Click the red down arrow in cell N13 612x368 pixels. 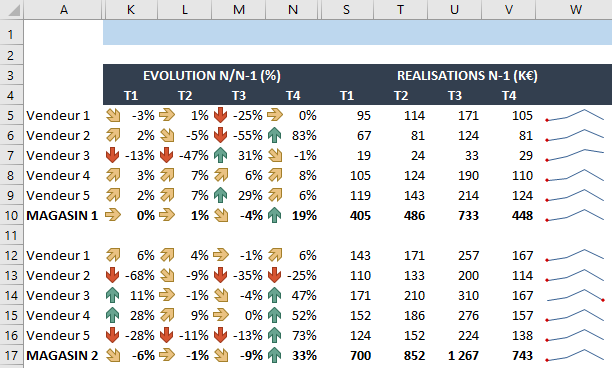coord(274,275)
